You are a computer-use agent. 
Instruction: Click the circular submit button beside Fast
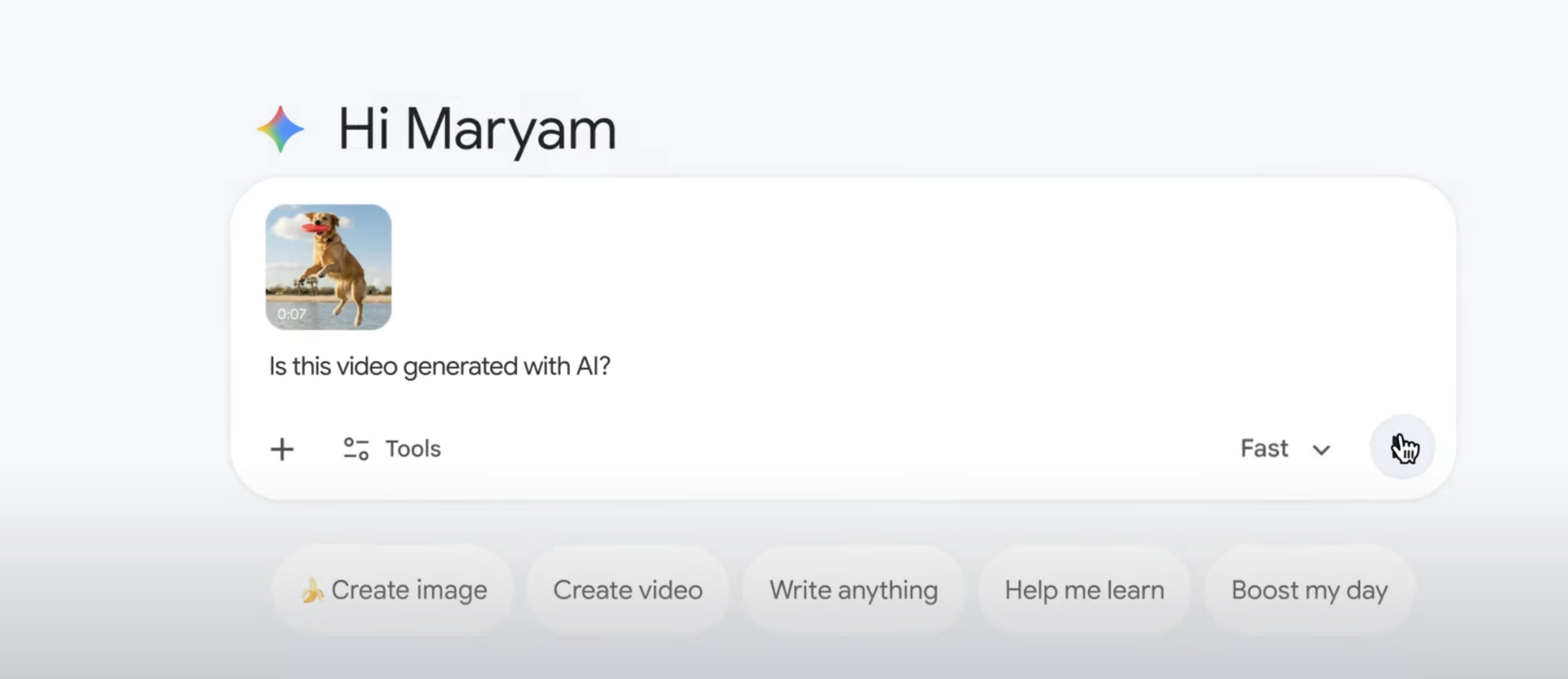(x=1401, y=447)
